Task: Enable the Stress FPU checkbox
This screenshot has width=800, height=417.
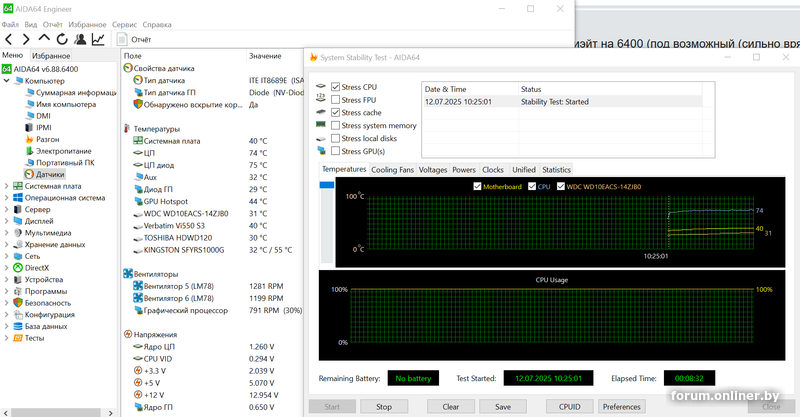Action: [x=335, y=100]
